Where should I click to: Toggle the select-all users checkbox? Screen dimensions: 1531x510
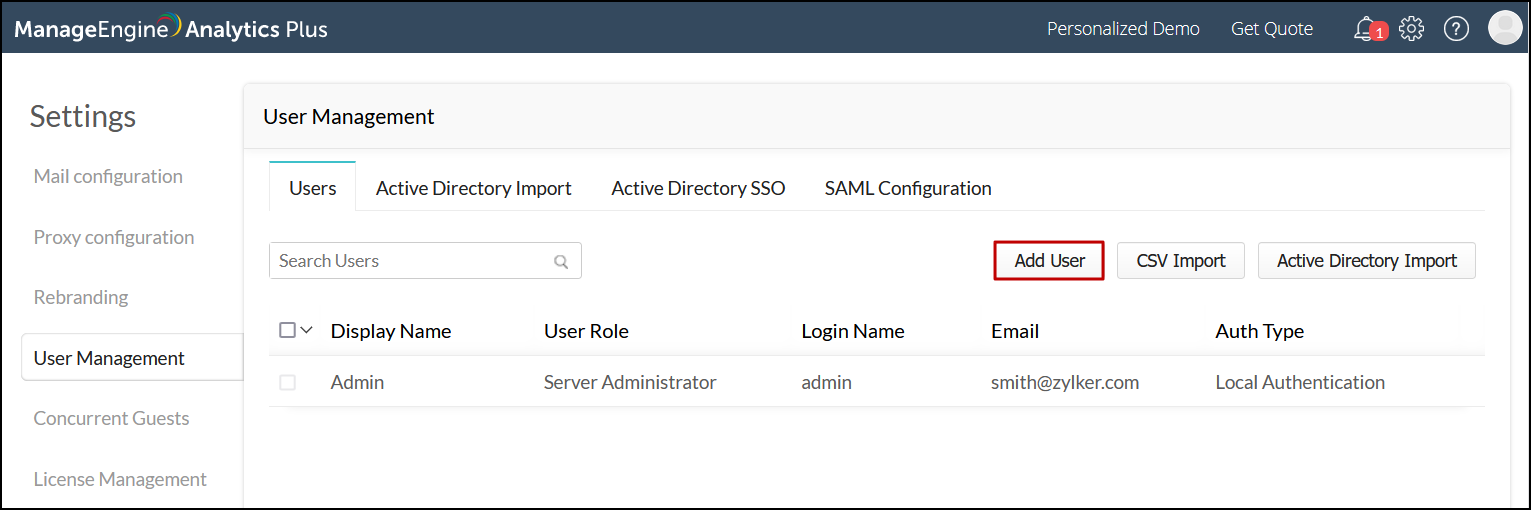[x=288, y=330]
